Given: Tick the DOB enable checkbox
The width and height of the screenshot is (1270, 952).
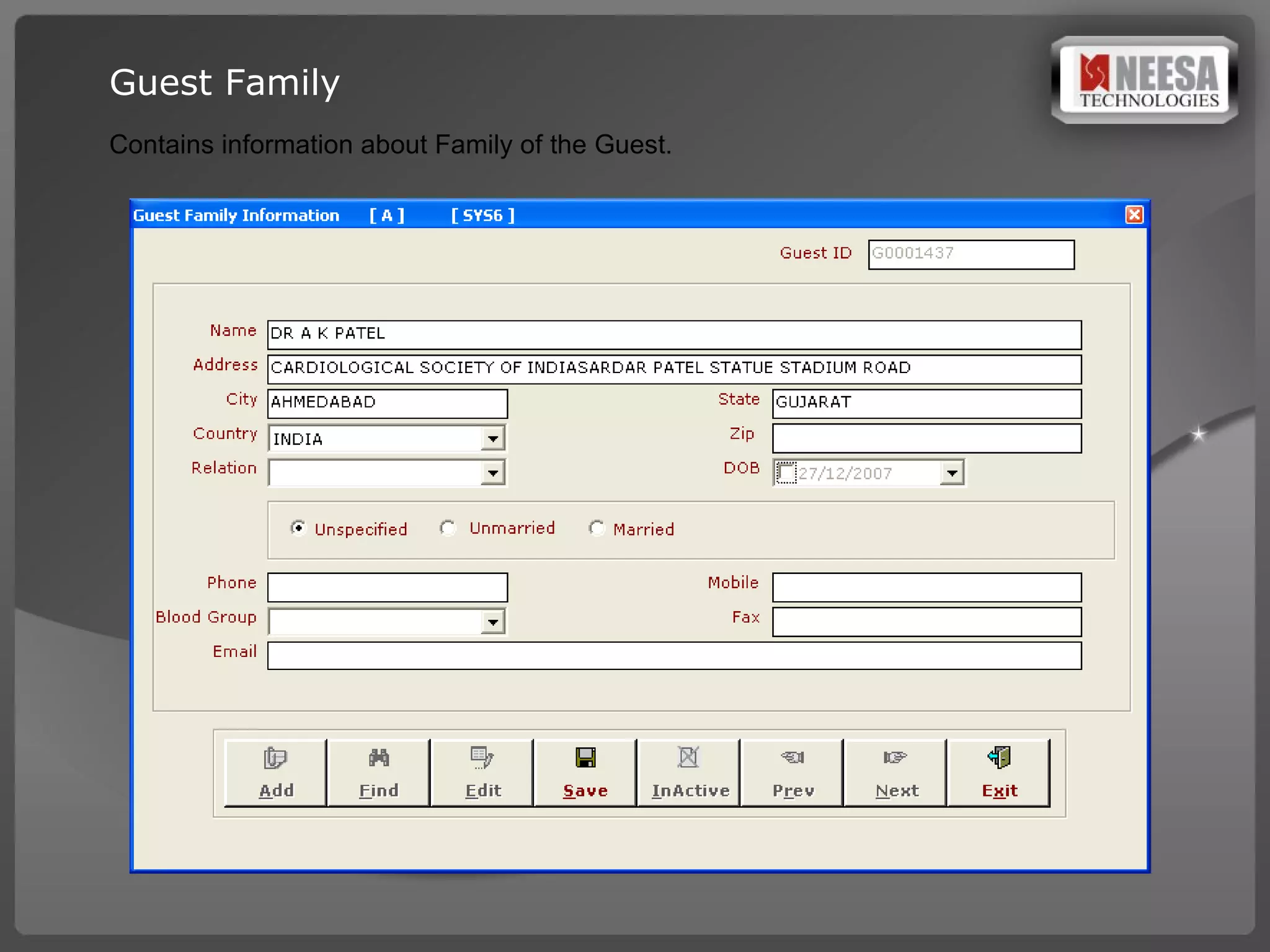Looking at the screenshot, I should [786, 473].
